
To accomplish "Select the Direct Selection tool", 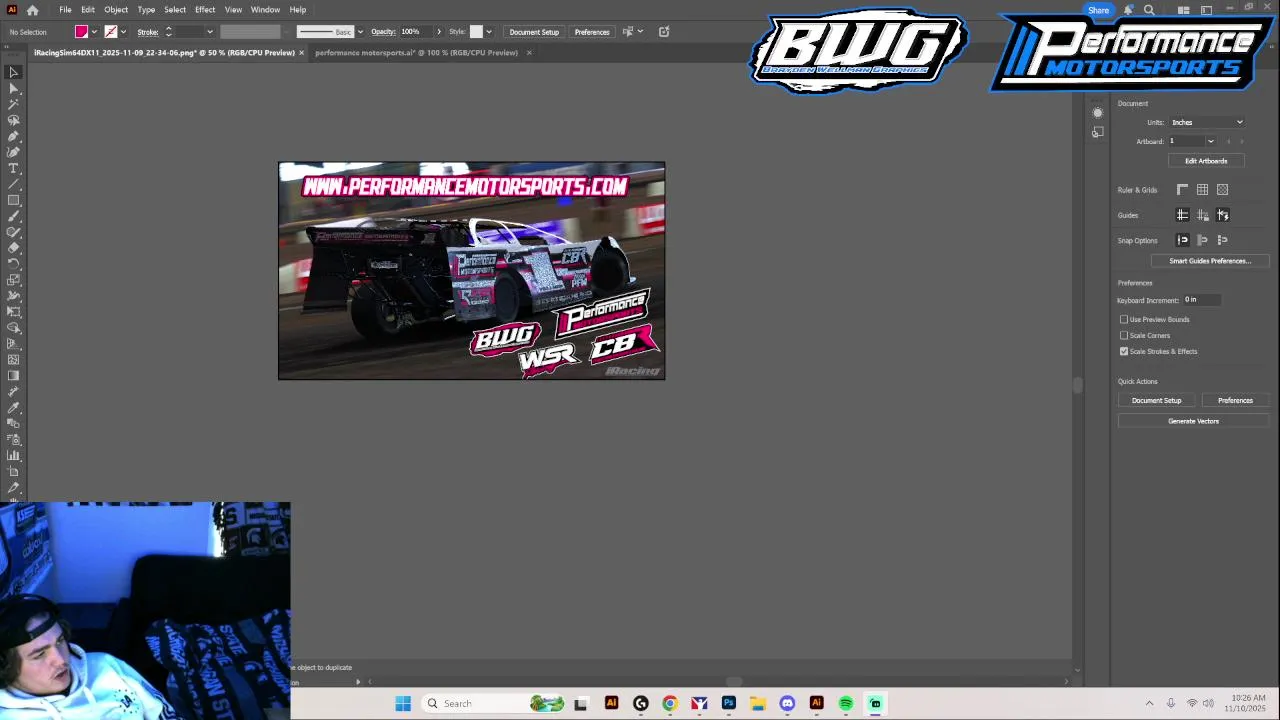I will [x=14, y=88].
